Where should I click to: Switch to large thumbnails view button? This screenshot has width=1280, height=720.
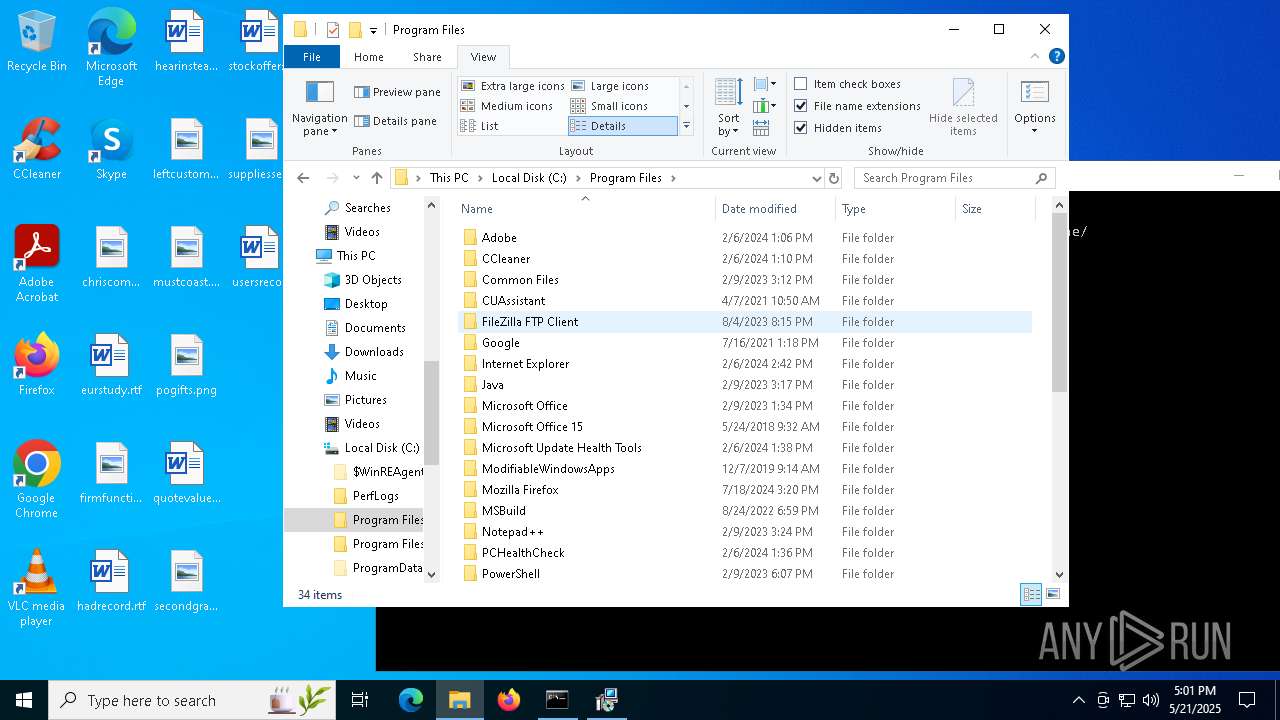1053,594
